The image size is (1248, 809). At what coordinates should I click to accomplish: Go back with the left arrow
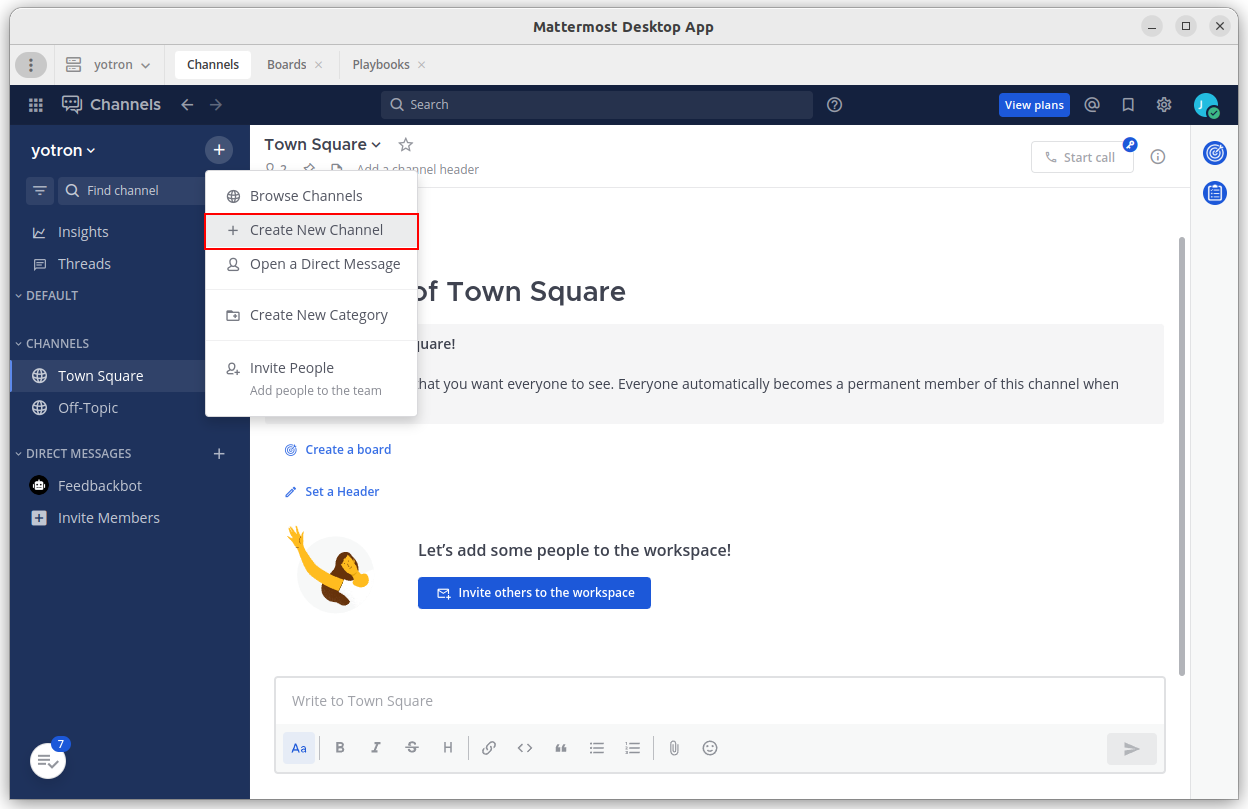tap(186, 105)
